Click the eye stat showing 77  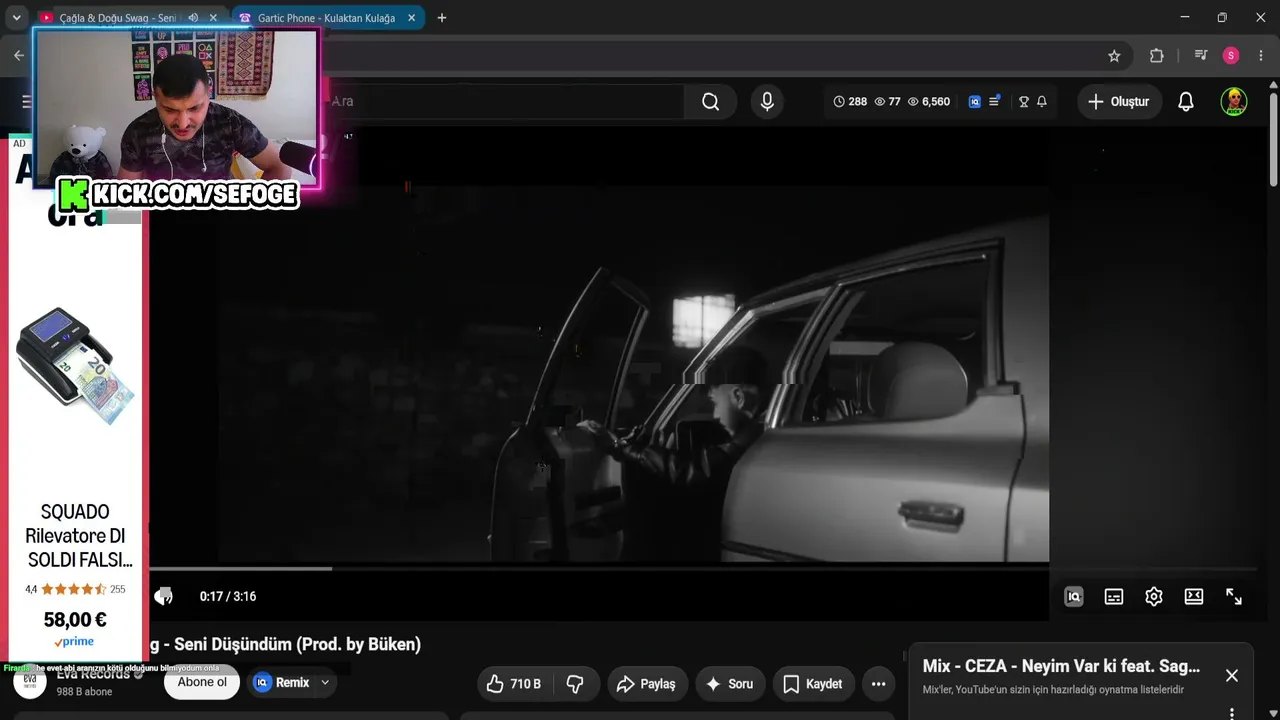tap(888, 101)
